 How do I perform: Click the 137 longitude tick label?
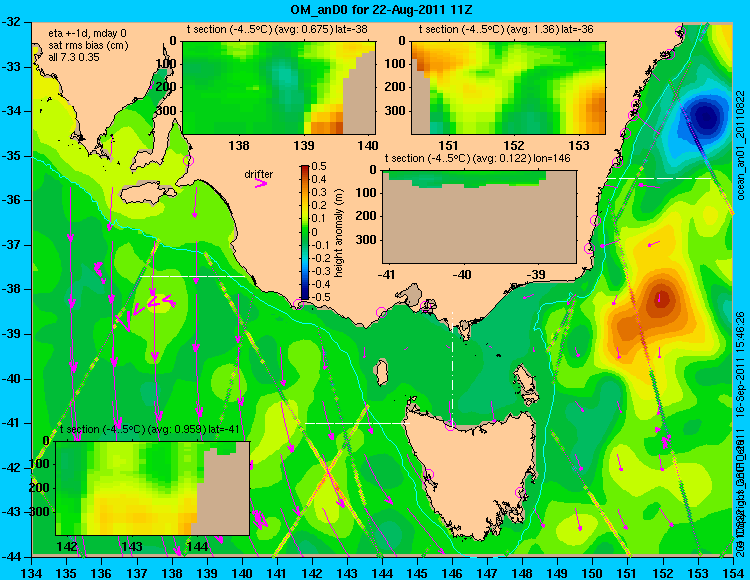coord(137,571)
